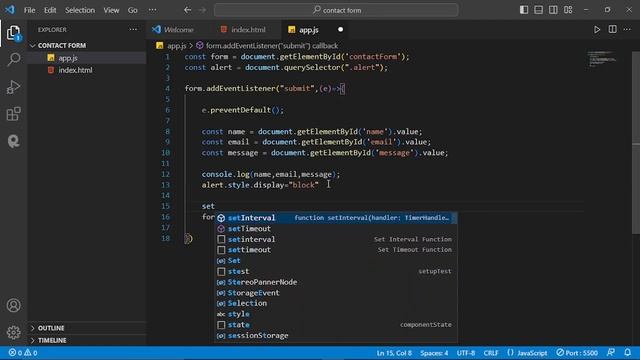Open the Accounts menu icon
640x360 pixels.
(13, 305)
